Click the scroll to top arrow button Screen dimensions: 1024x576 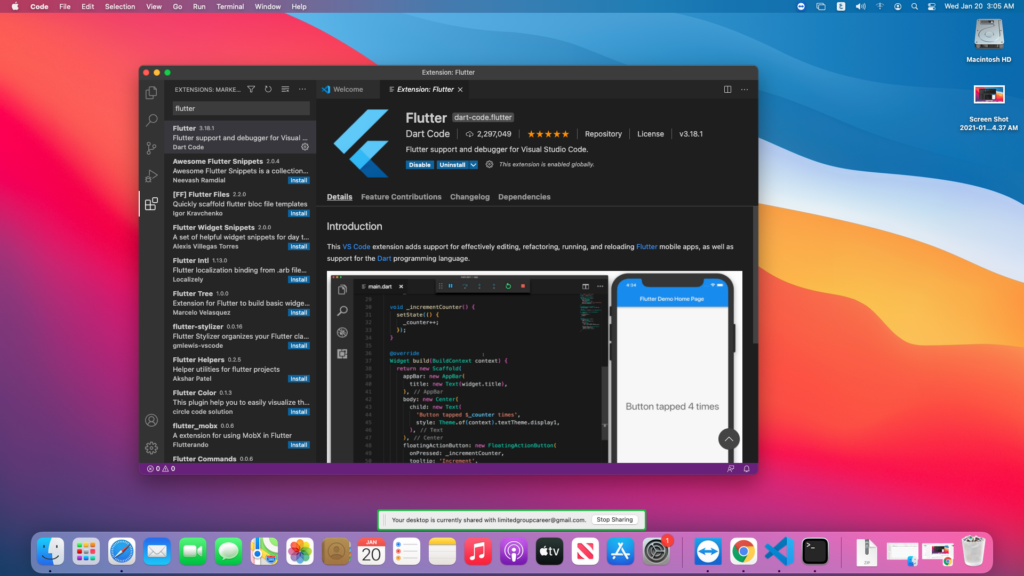pos(729,439)
